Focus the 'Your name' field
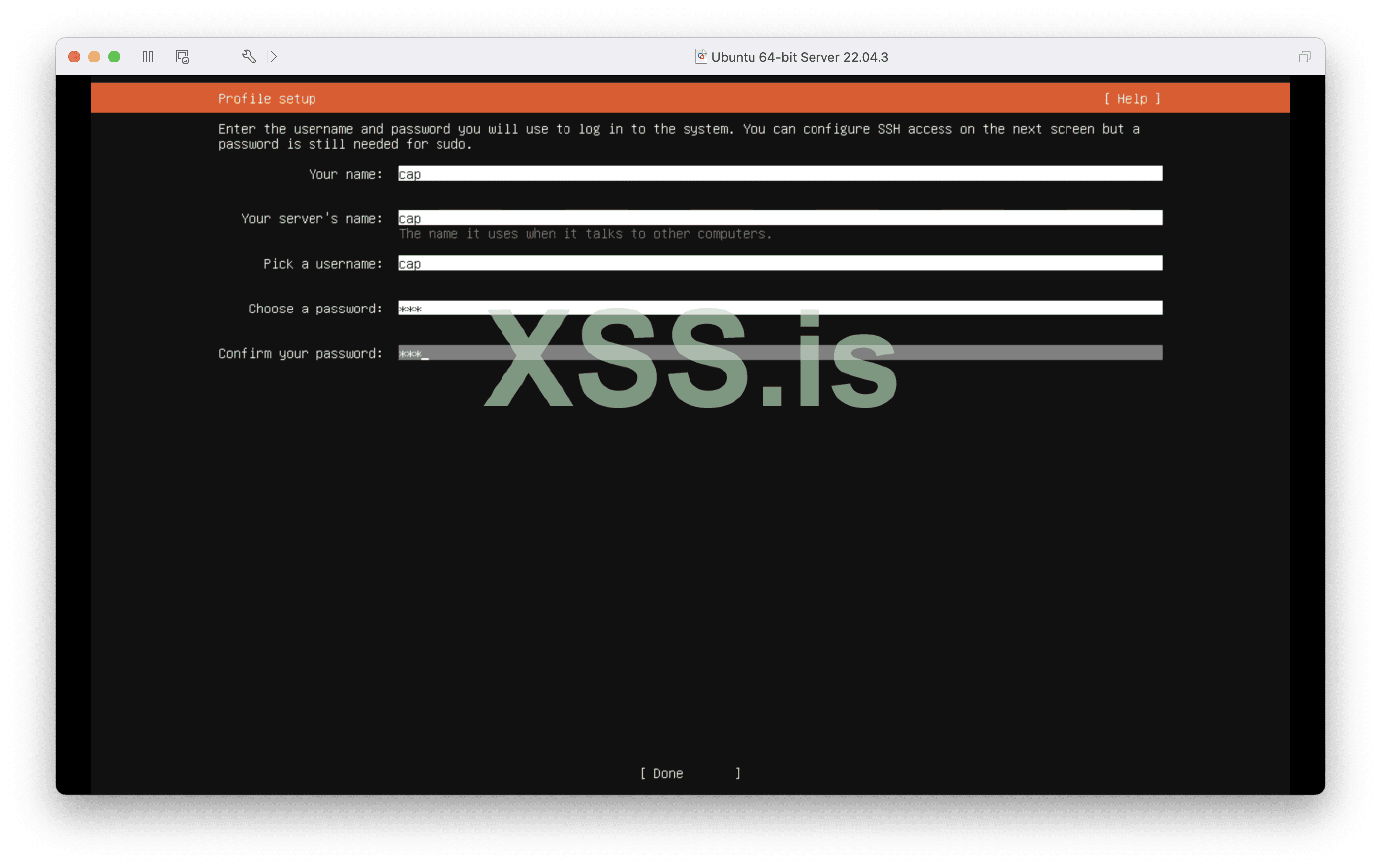 [780, 173]
